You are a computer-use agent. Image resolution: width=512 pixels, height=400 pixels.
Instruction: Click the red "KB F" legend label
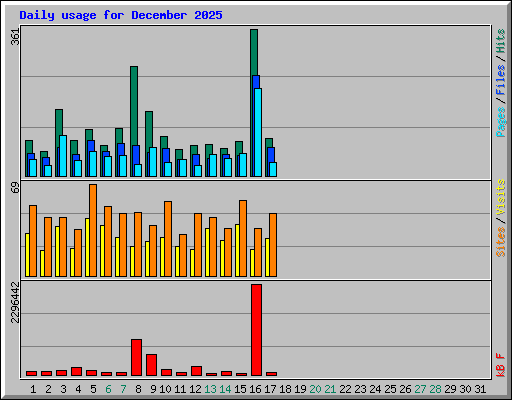click(501, 365)
